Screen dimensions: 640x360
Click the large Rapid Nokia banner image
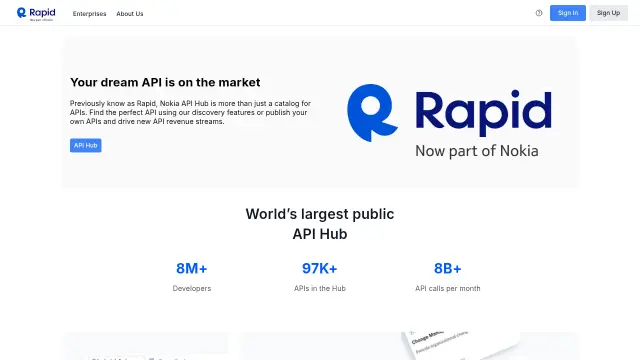click(449, 121)
